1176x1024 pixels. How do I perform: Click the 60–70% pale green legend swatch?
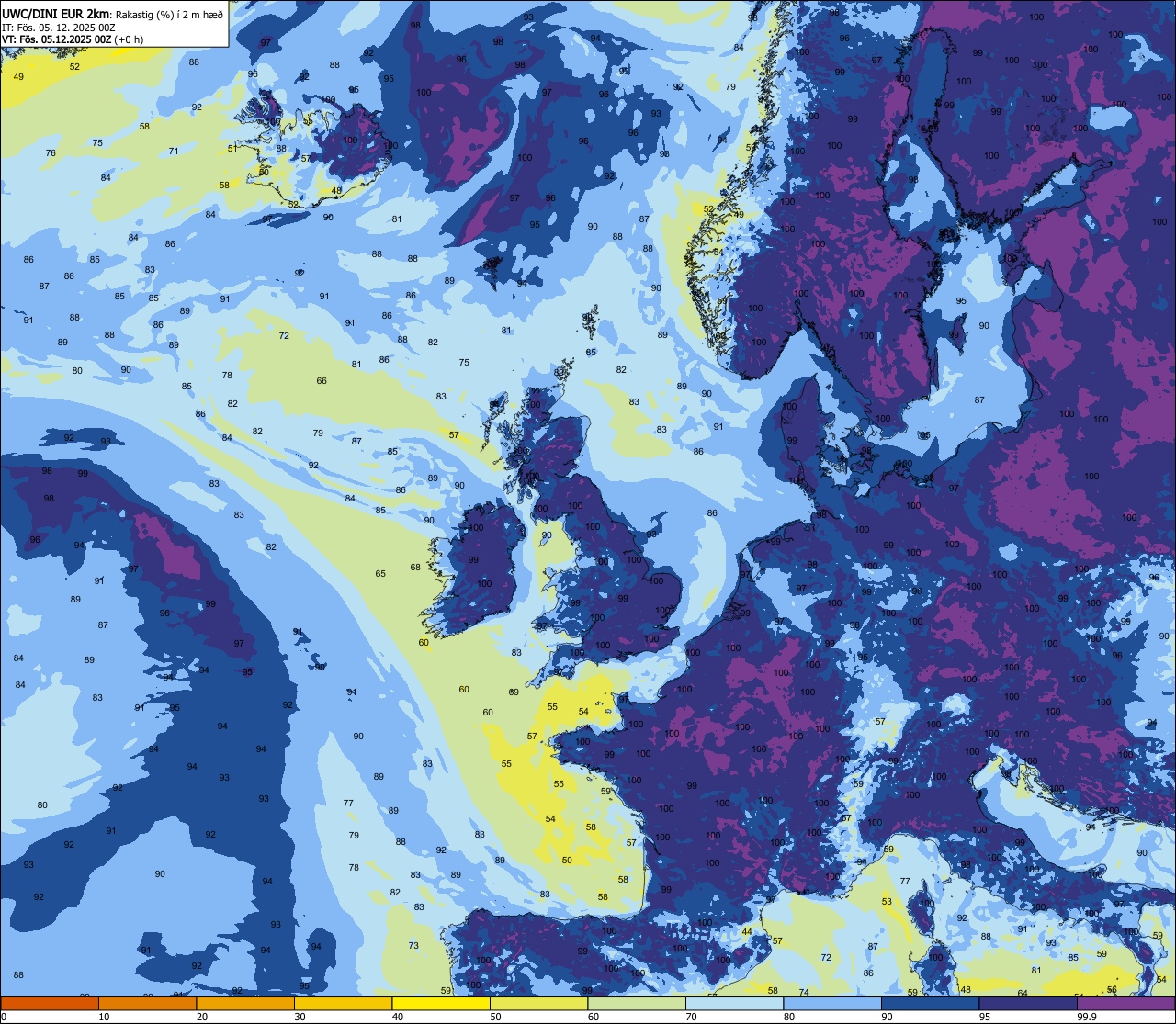coord(637,1003)
